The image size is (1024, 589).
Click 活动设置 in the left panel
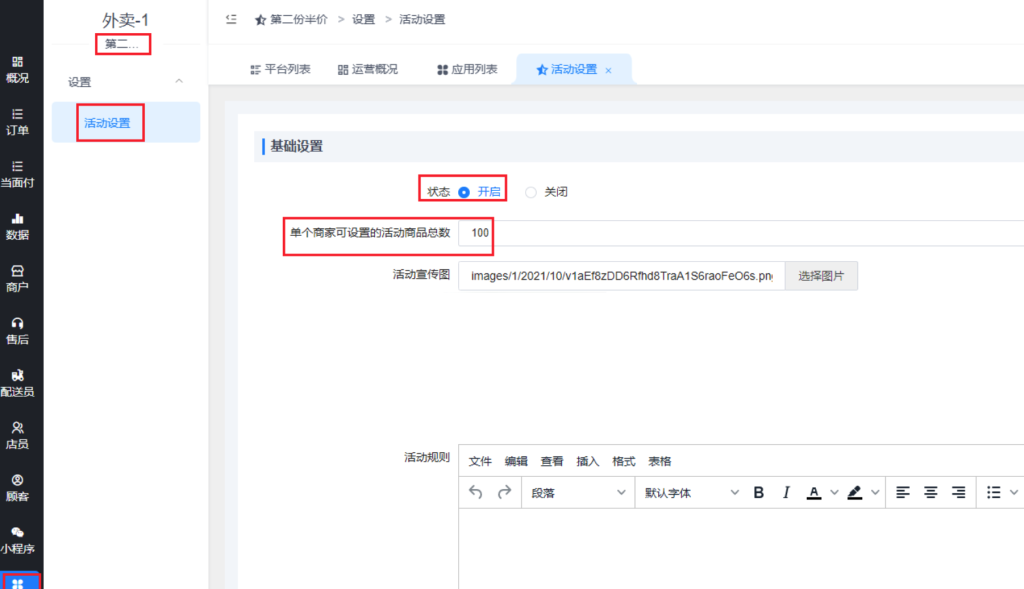(107, 123)
